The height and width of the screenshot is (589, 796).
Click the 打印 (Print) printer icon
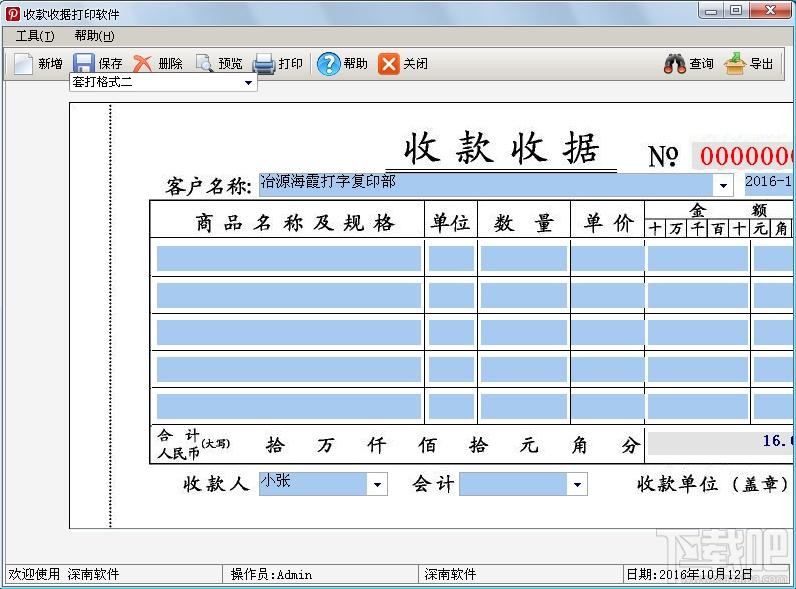[264, 64]
